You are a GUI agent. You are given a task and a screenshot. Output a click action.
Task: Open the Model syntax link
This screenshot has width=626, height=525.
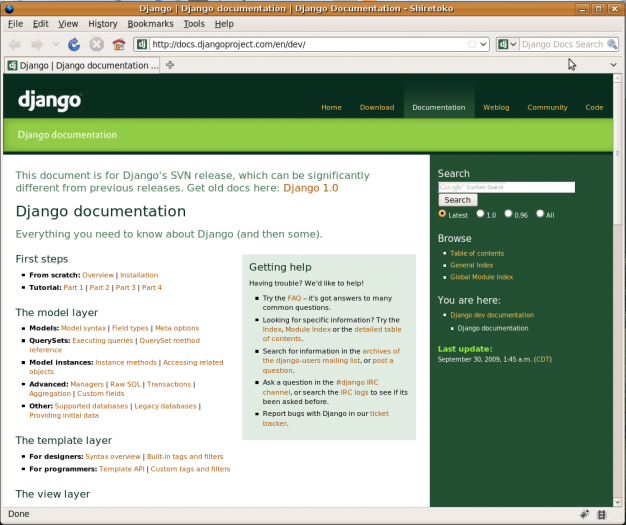83,328
